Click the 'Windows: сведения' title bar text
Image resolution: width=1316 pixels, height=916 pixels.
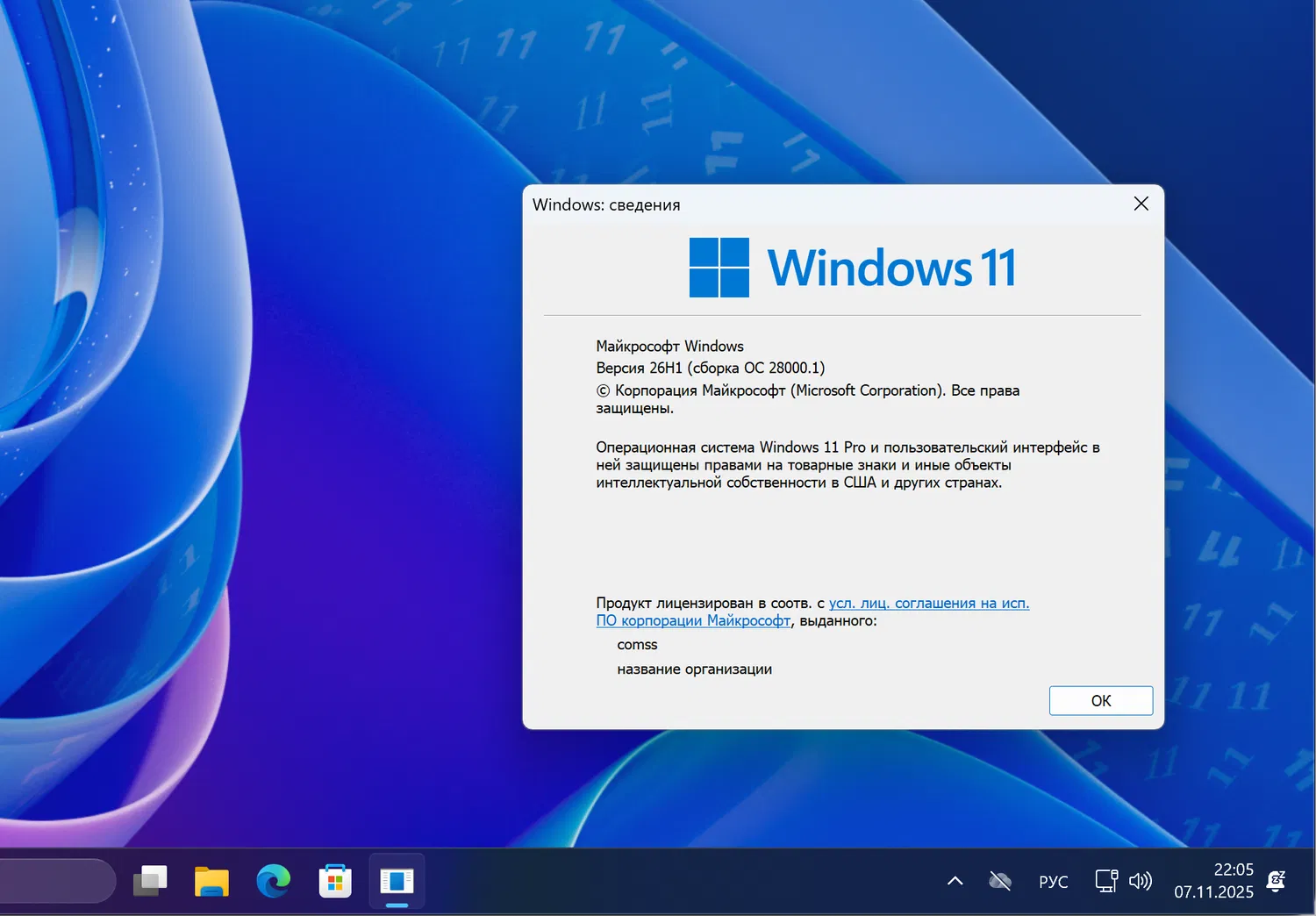point(606,204)
